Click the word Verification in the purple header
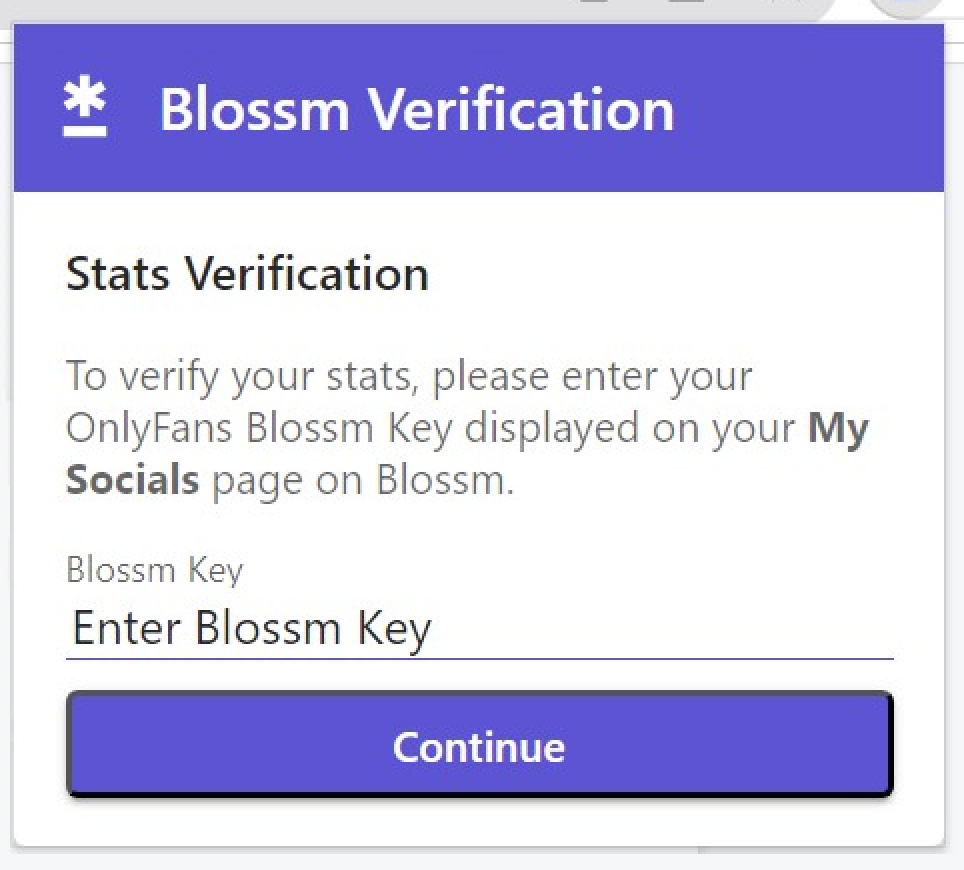The height and width of the screenshot is (870, 964). [521, 109]
